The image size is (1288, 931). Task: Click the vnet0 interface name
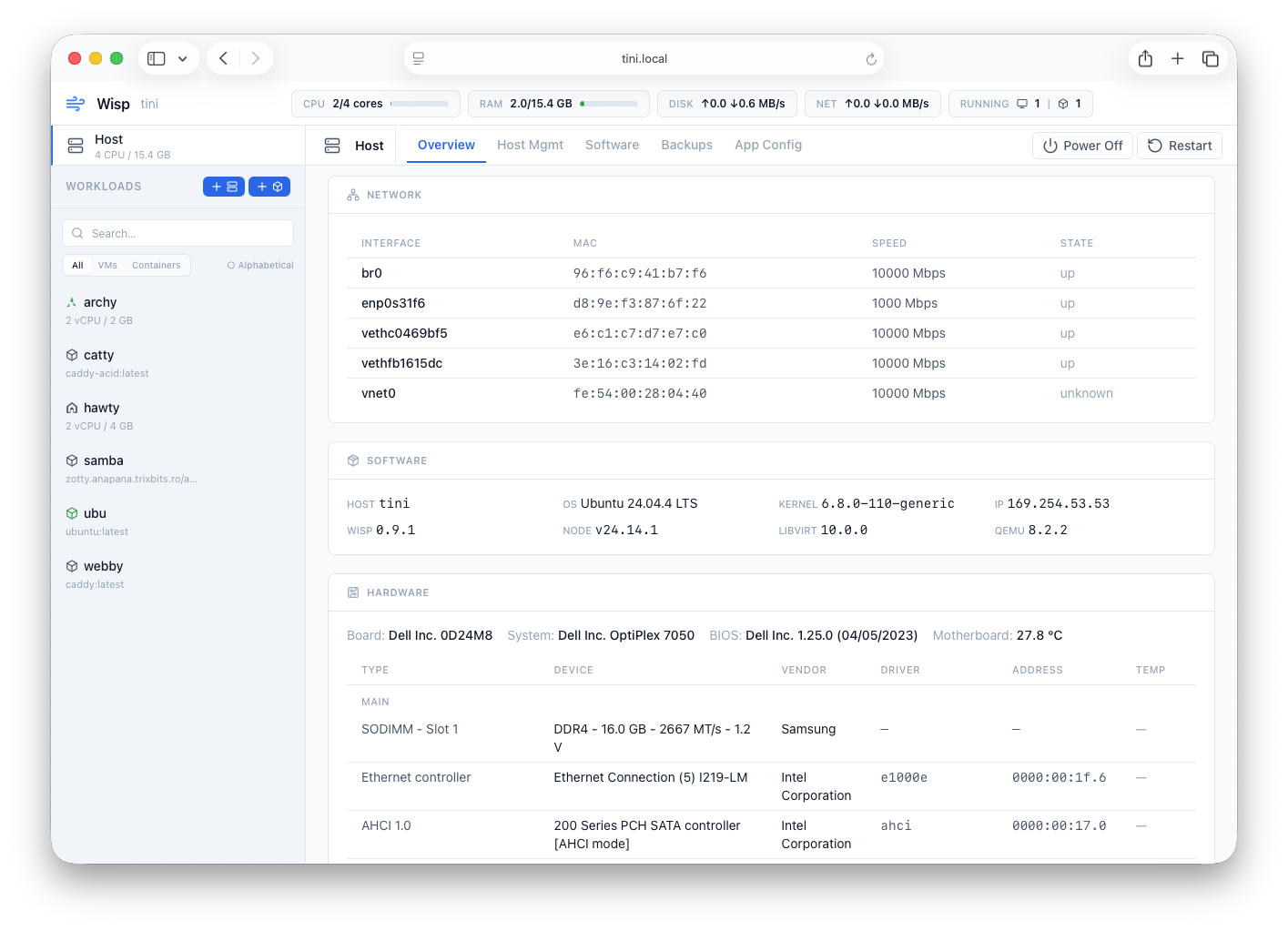point(379,393)
